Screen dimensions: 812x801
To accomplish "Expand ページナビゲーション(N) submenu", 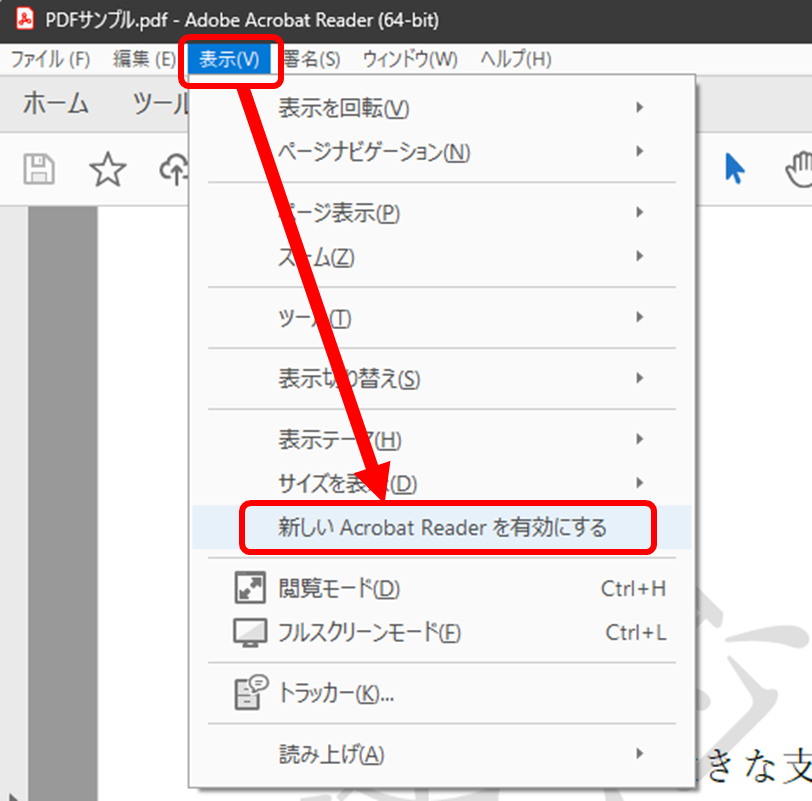I will 442,152.
